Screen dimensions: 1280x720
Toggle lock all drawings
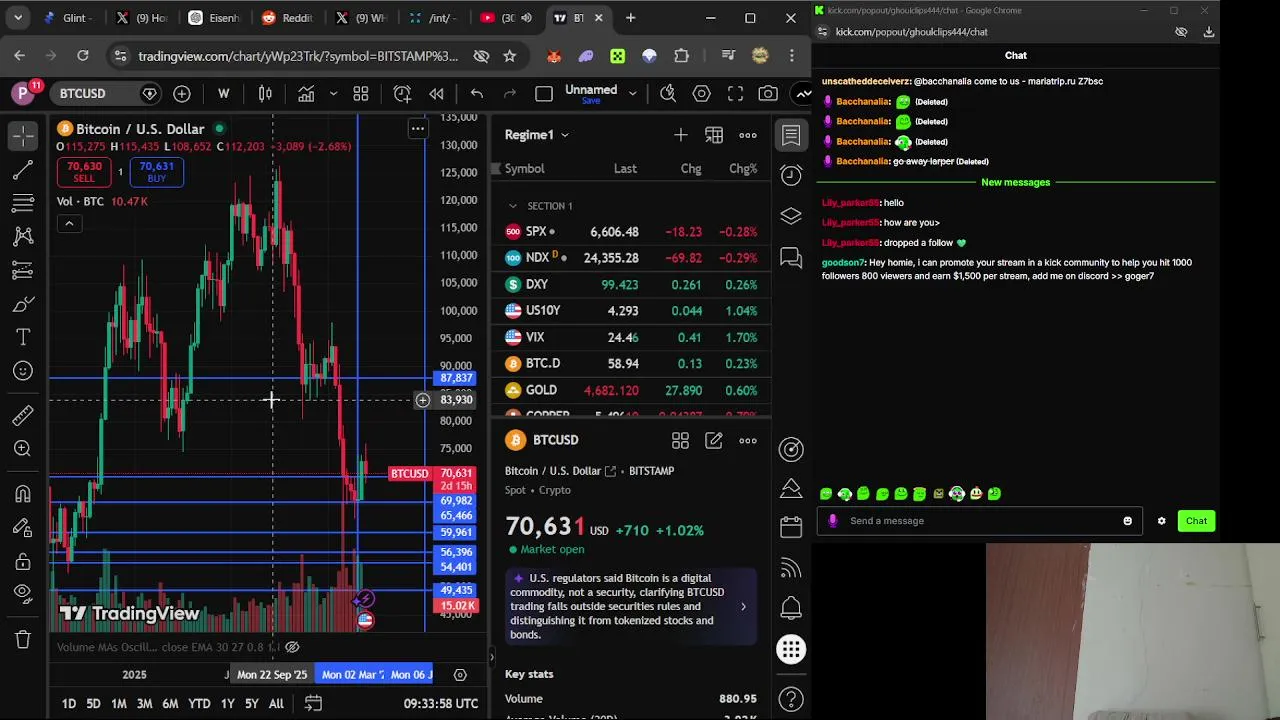(x=23, y=561)
